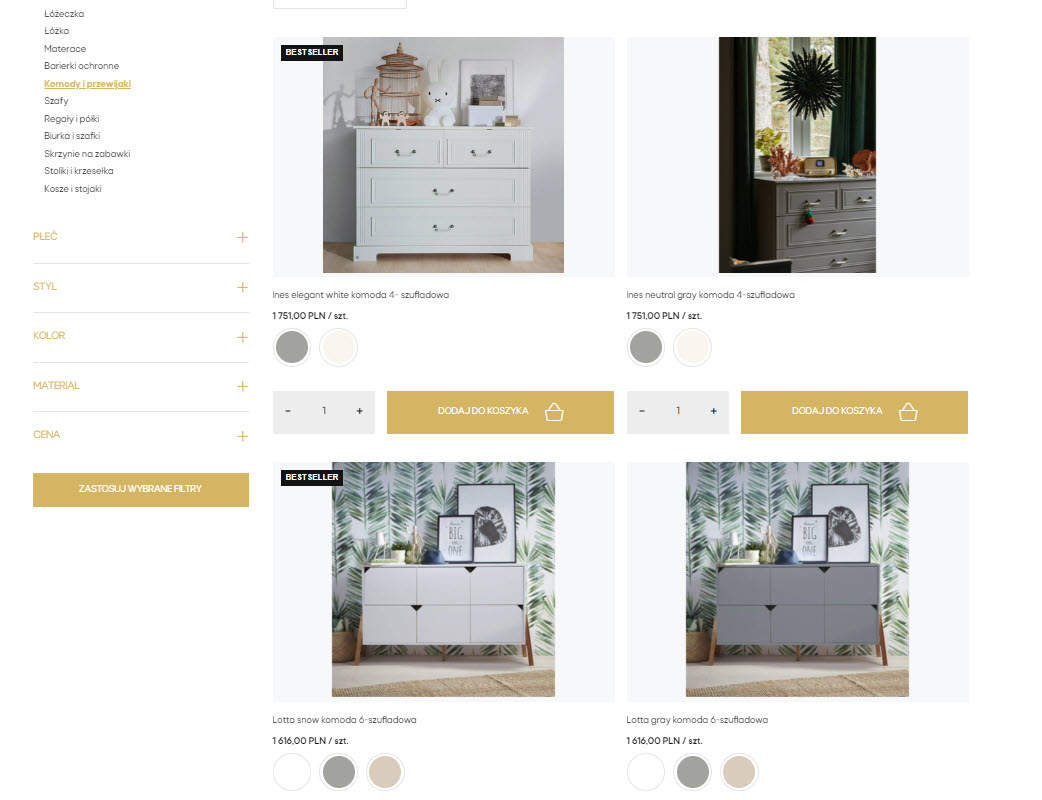This screenshot has height=800, width=1042.
Task: Go to Skrzynie na zabawki category
Action: tap(87, 154)
